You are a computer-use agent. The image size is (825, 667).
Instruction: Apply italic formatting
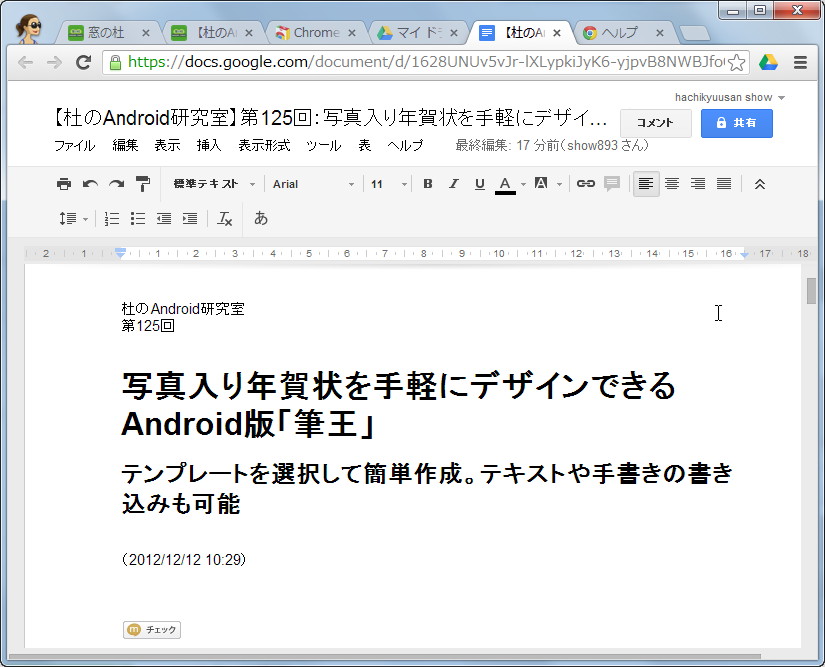pyautogui.click(x=451, y=184)
